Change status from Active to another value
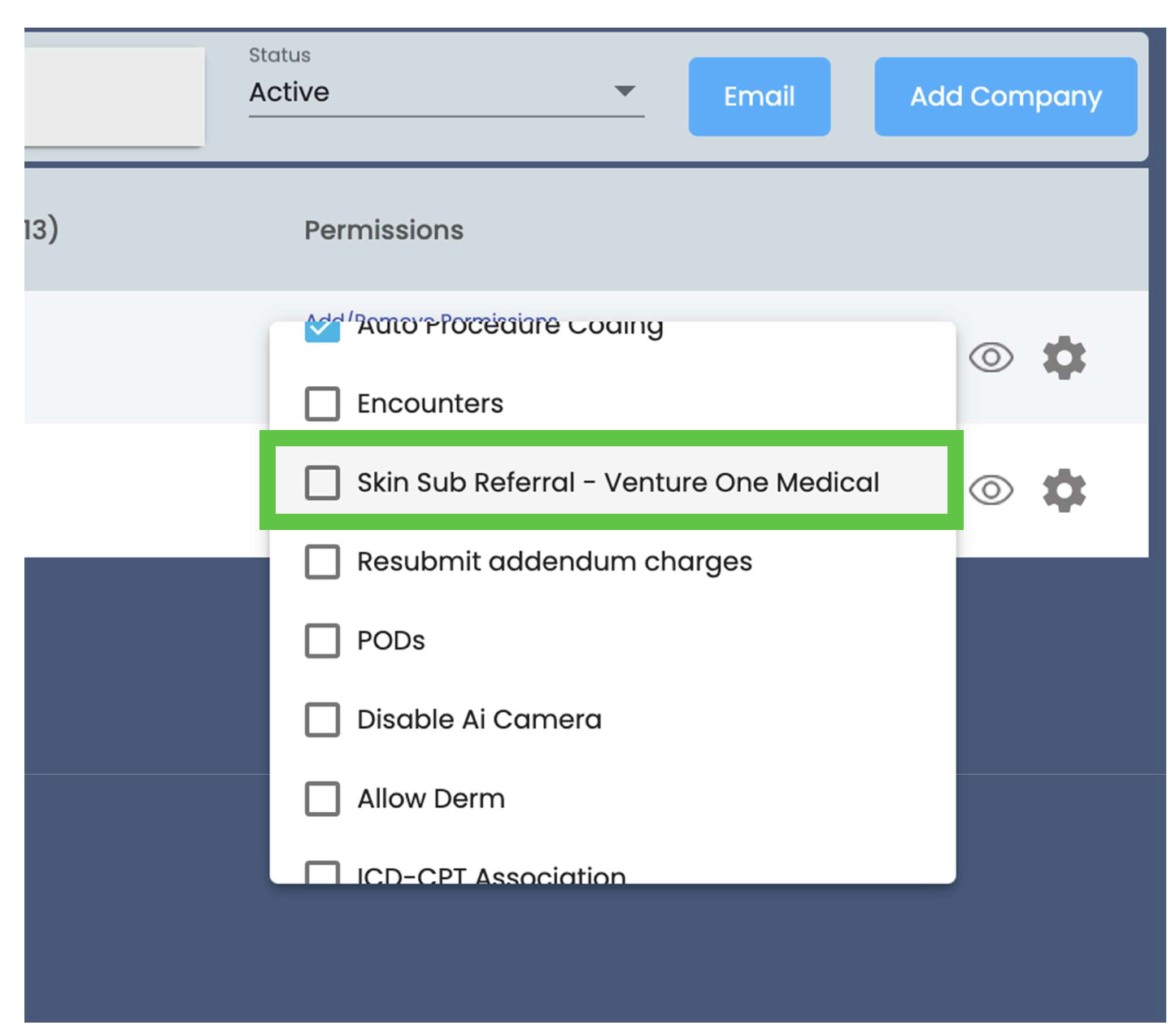This screenshot has width=1176, height=1034. (x=446, y=92)
